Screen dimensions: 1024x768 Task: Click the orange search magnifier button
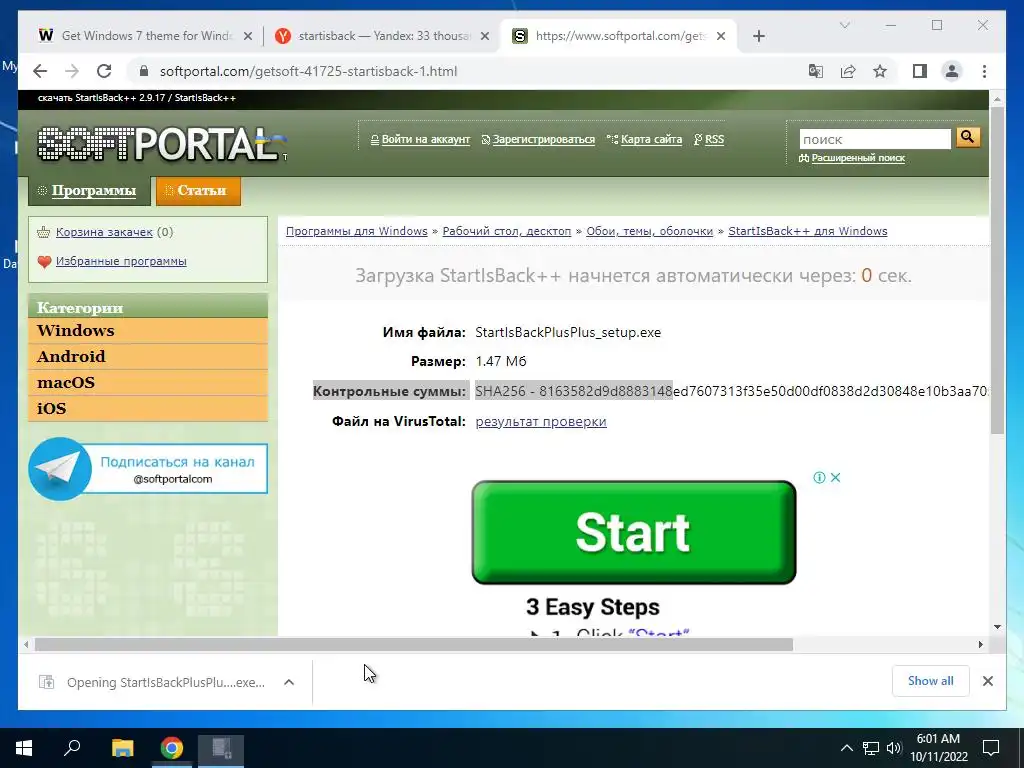(968, 137)
